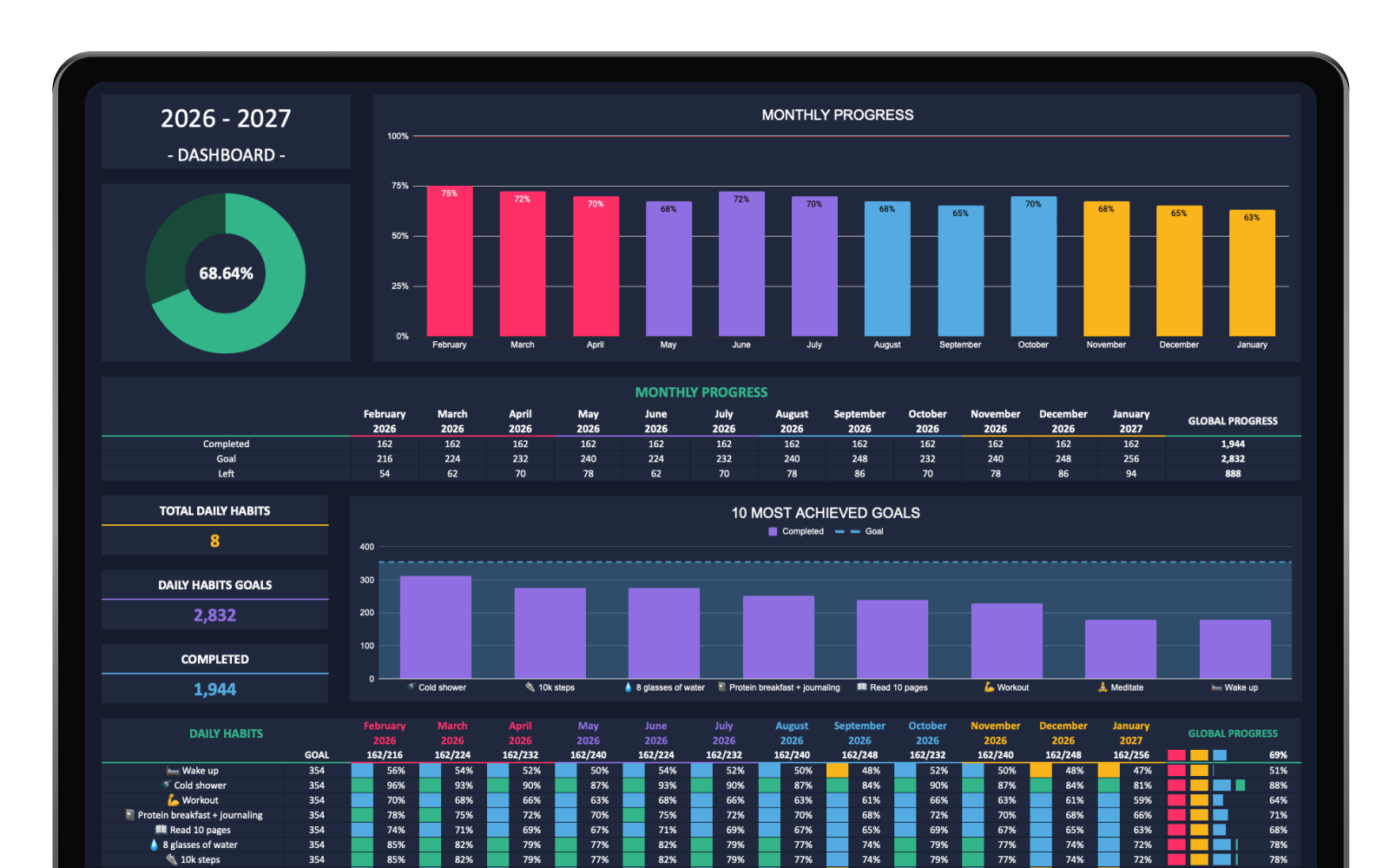Select the water drop icon in Daily Habits table
Screen dimensions: 1389x868
tap(155, 844)
